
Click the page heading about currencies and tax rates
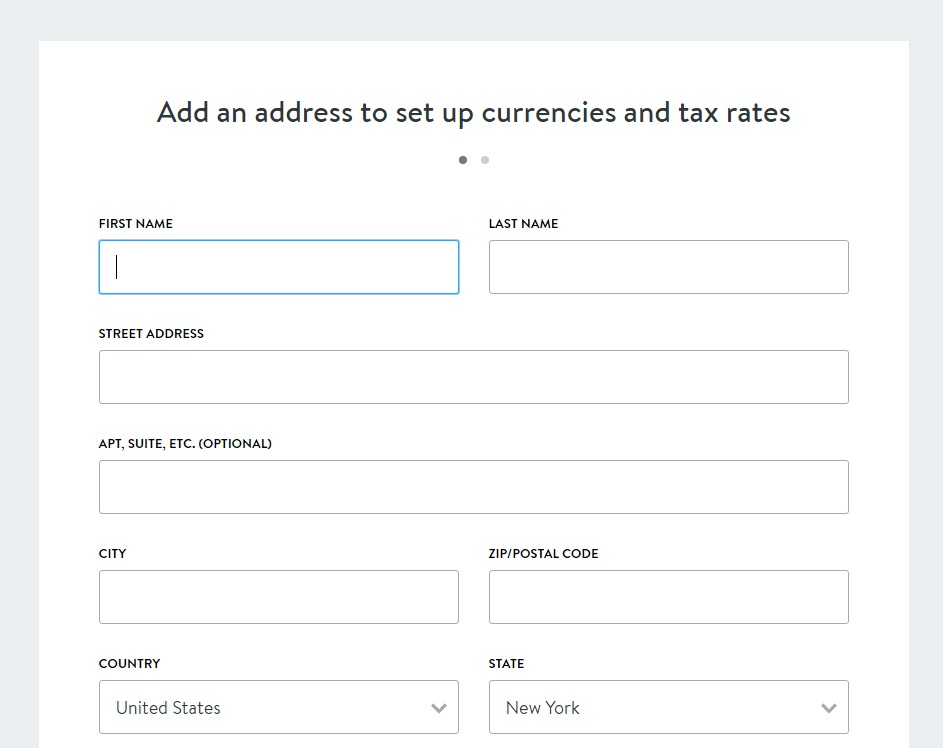pos(473,112)
